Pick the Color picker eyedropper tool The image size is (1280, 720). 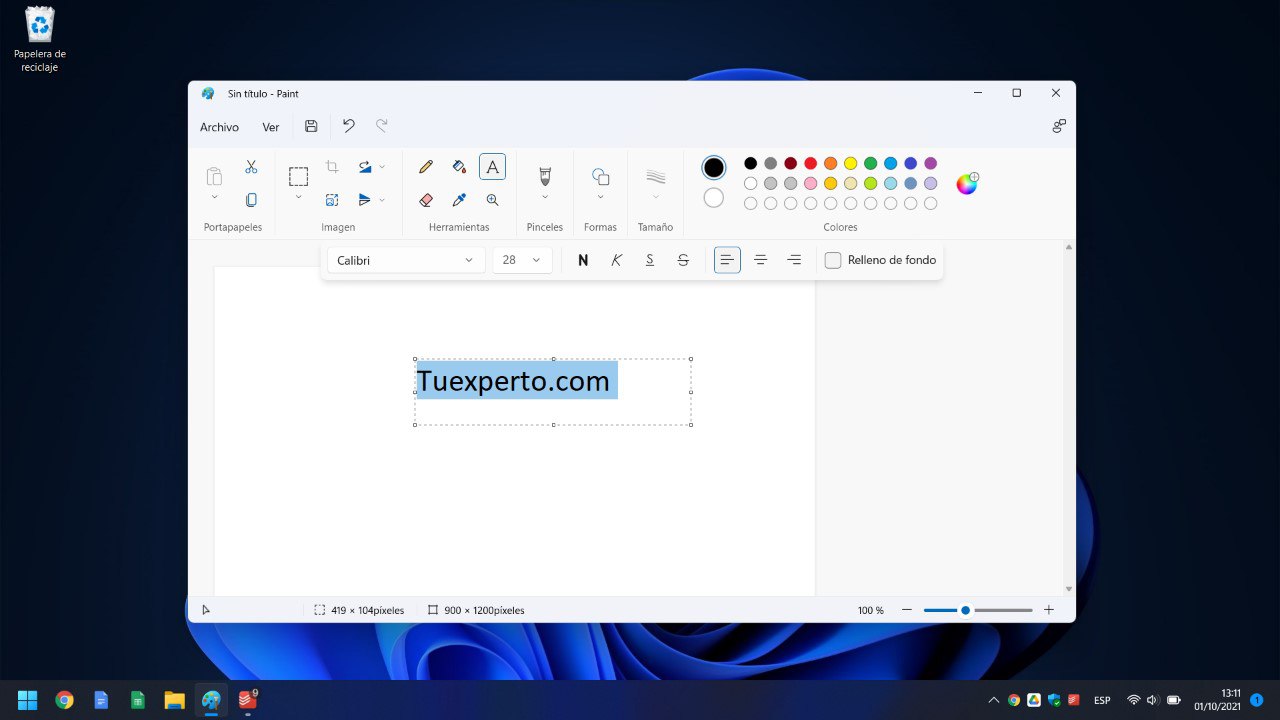pyautogui.click(x=458, y=199)
